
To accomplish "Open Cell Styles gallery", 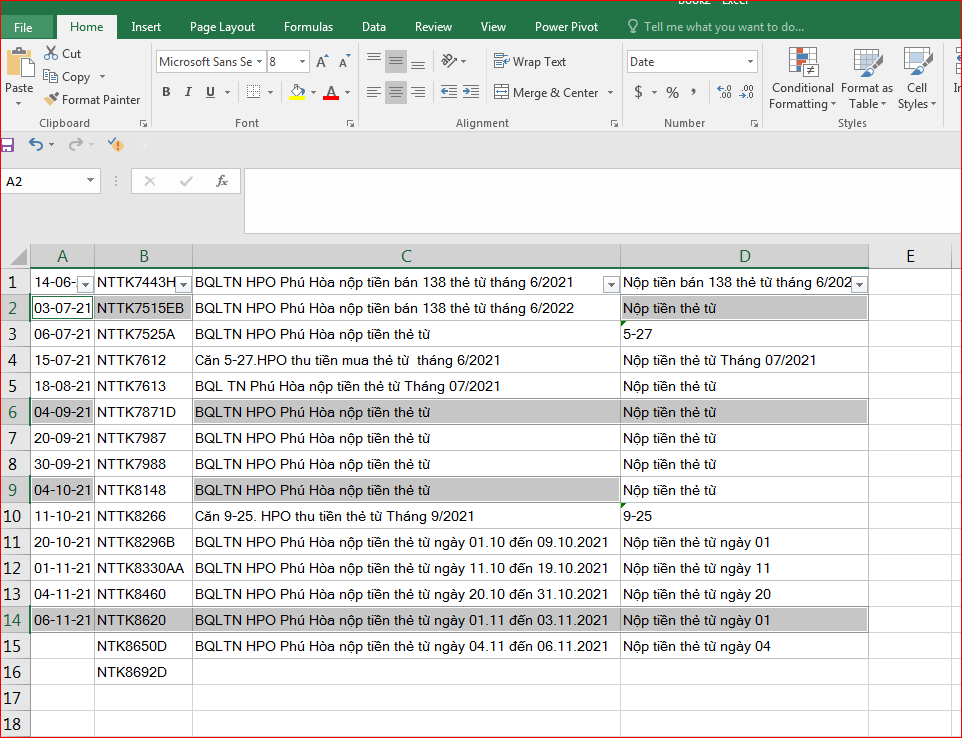I will click(x=917, y=79).
